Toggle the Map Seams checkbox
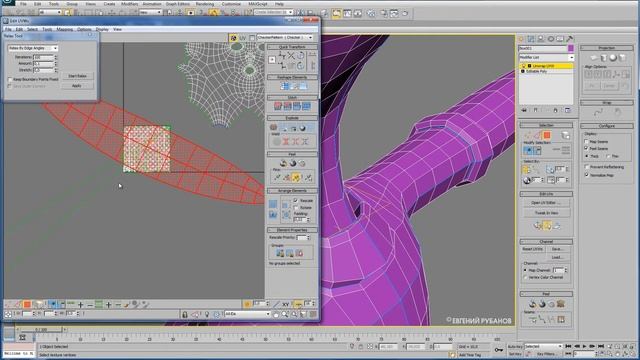 click(587, 142)
